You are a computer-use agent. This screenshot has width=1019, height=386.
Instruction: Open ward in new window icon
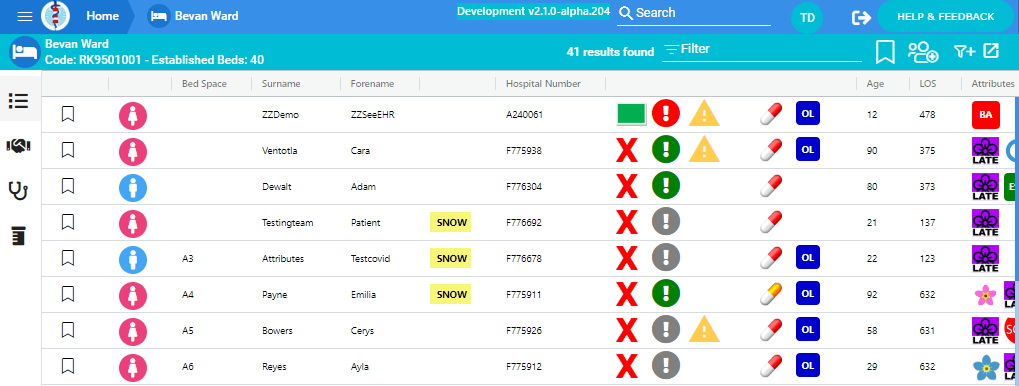coord(991,51)
